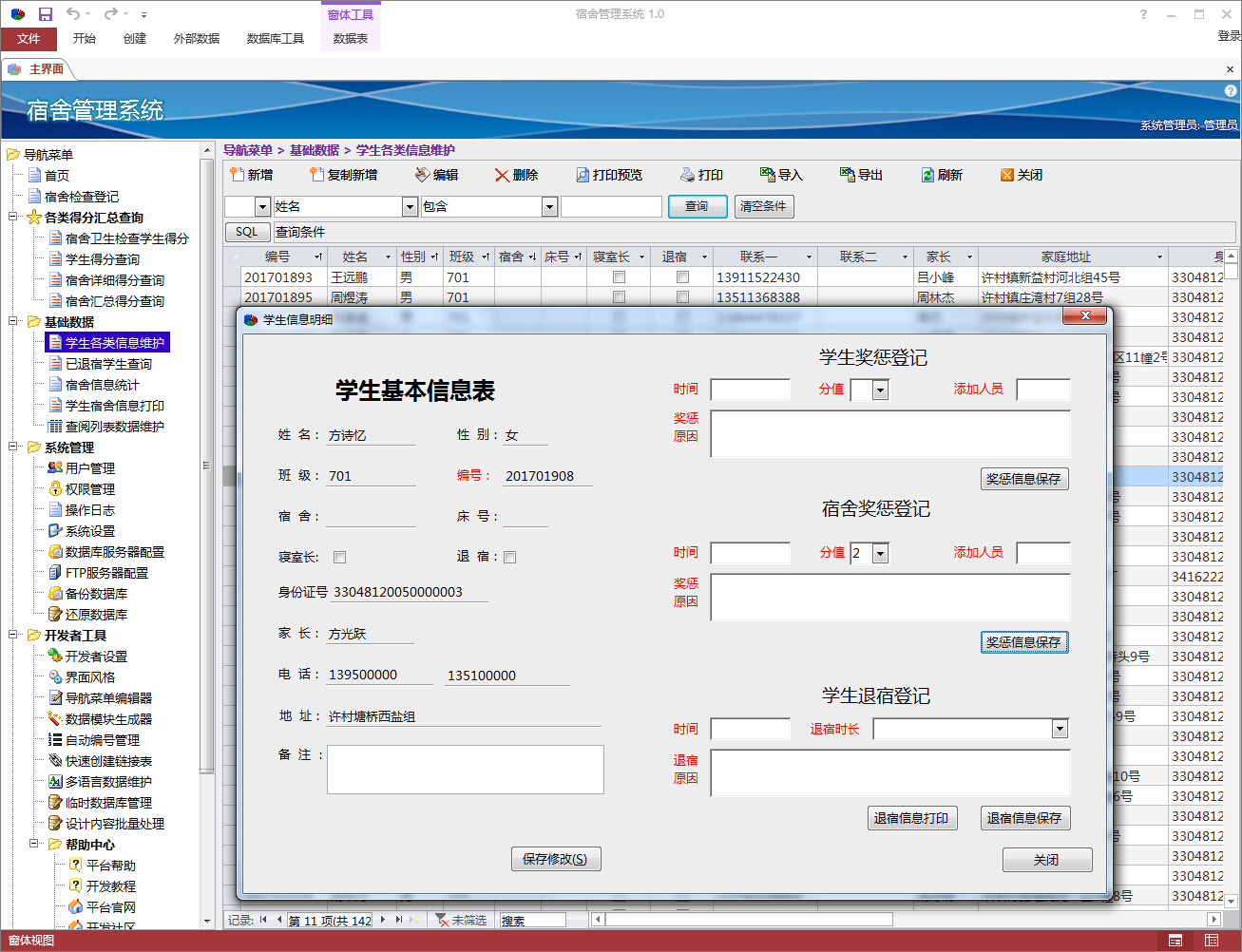Click the help question mark in the blue banner
This screenshot has width=1242, height=952.
coord(1231,91)
